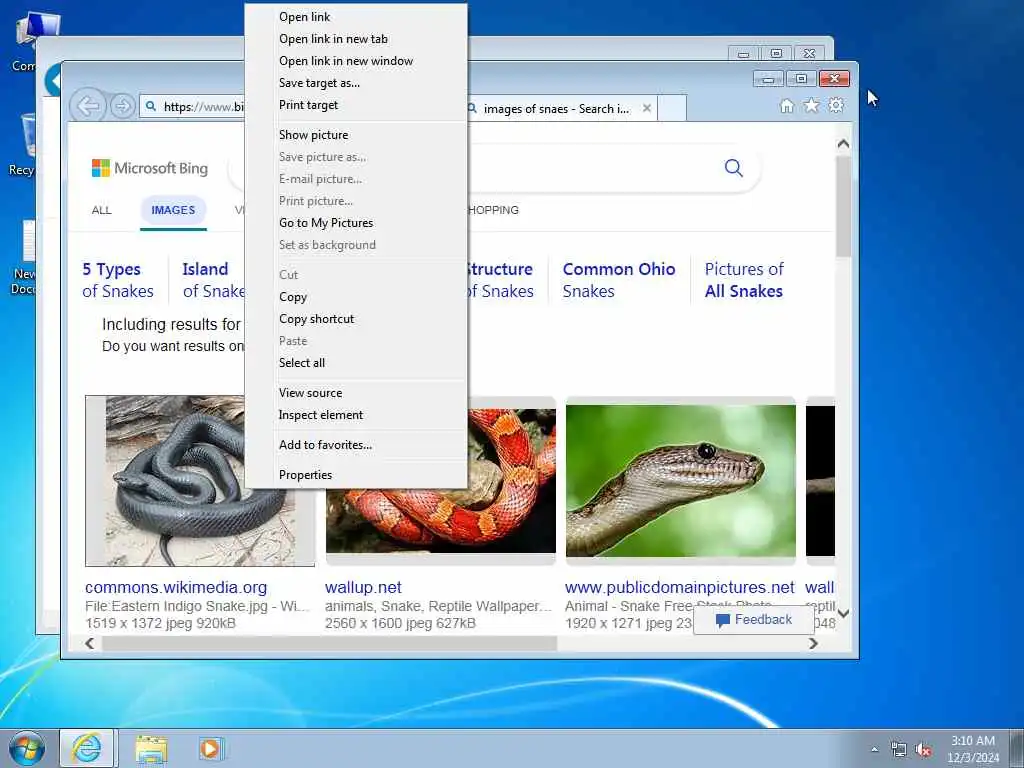Open the Tools gear icon

[x=836, y=105]
